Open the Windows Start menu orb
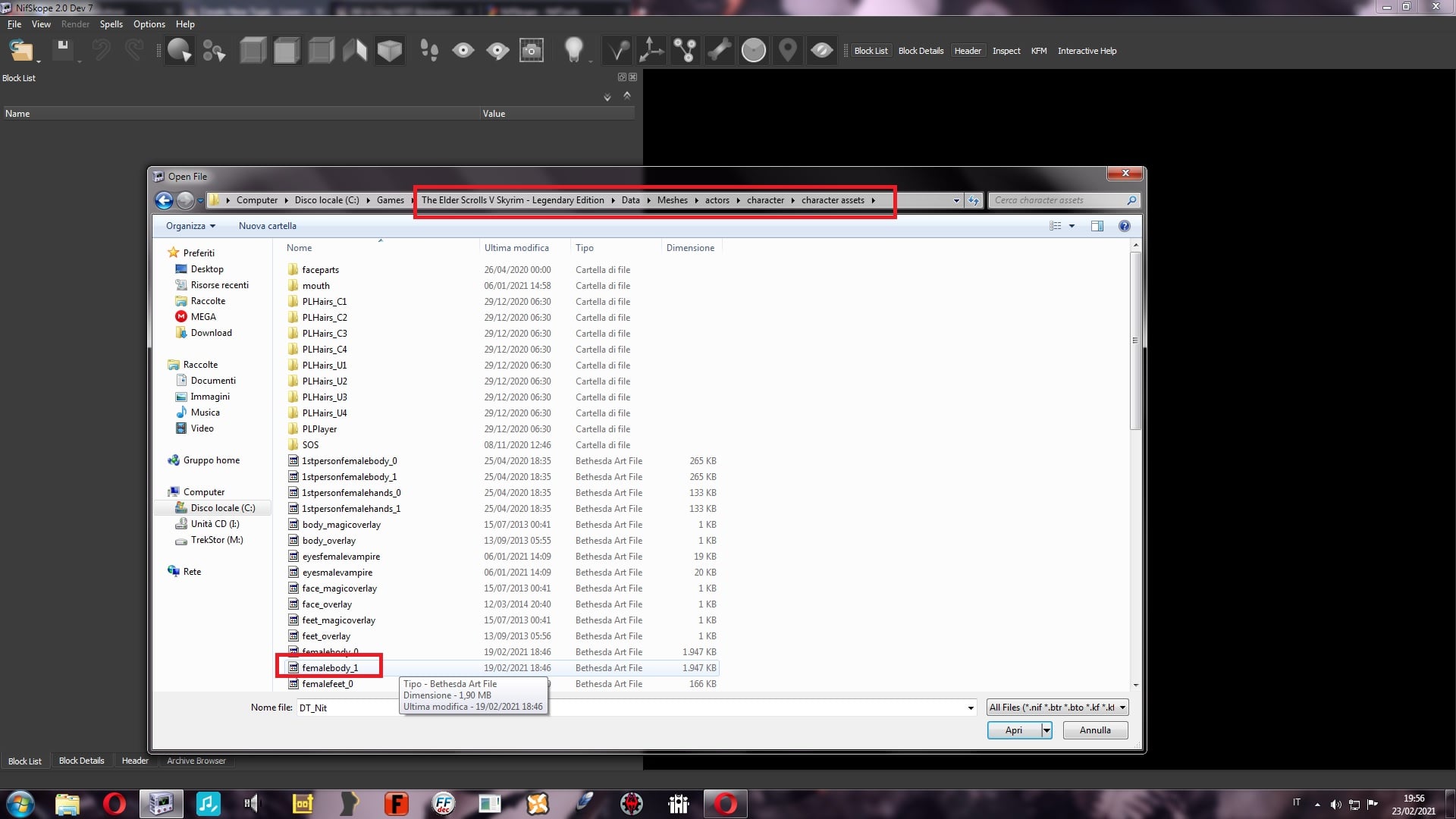The width and height of the screenshot is (1456, 819). pyautogui.click(x=20, y=804)
